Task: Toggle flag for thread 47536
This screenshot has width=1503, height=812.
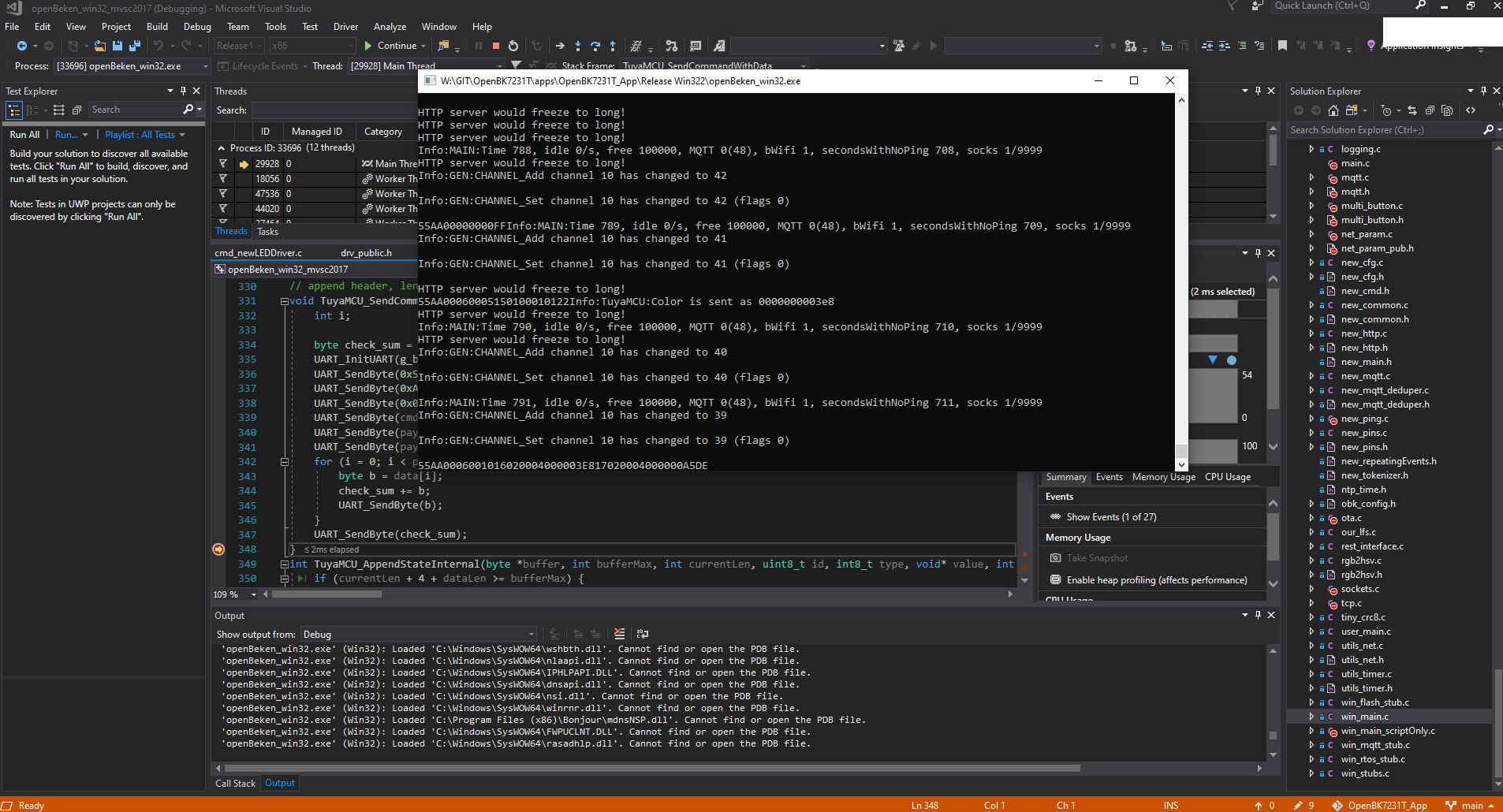Action: (223, 194)
